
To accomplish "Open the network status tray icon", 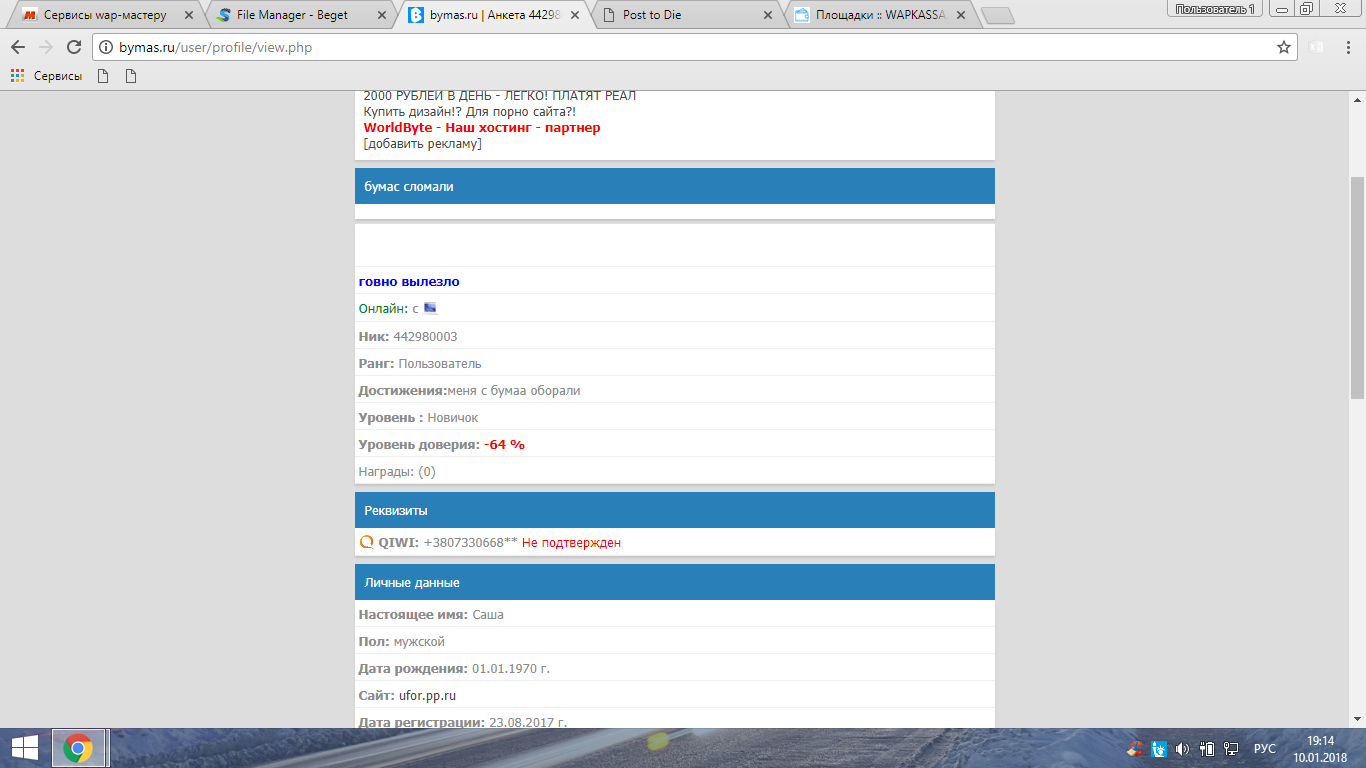I will pos(1231,748).
